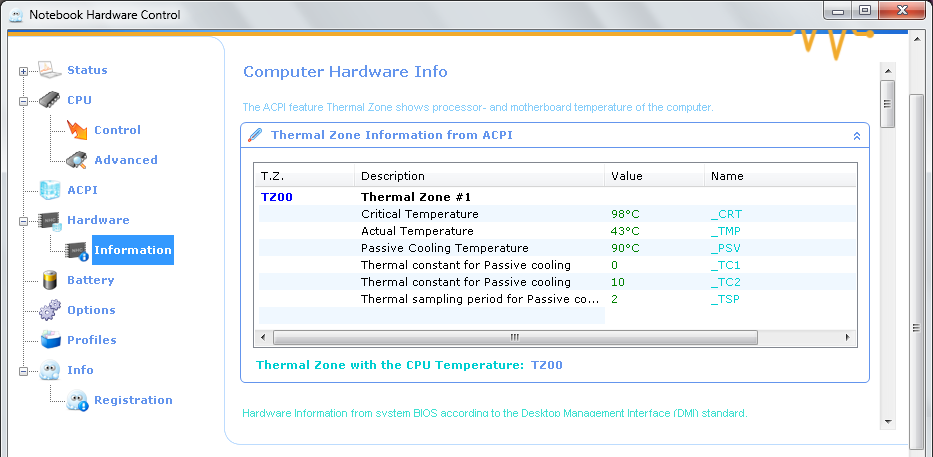The height and width of the screenshot is (457, 933).
Task: Click the Battery icon in sidebar
Action: point(50,280)
